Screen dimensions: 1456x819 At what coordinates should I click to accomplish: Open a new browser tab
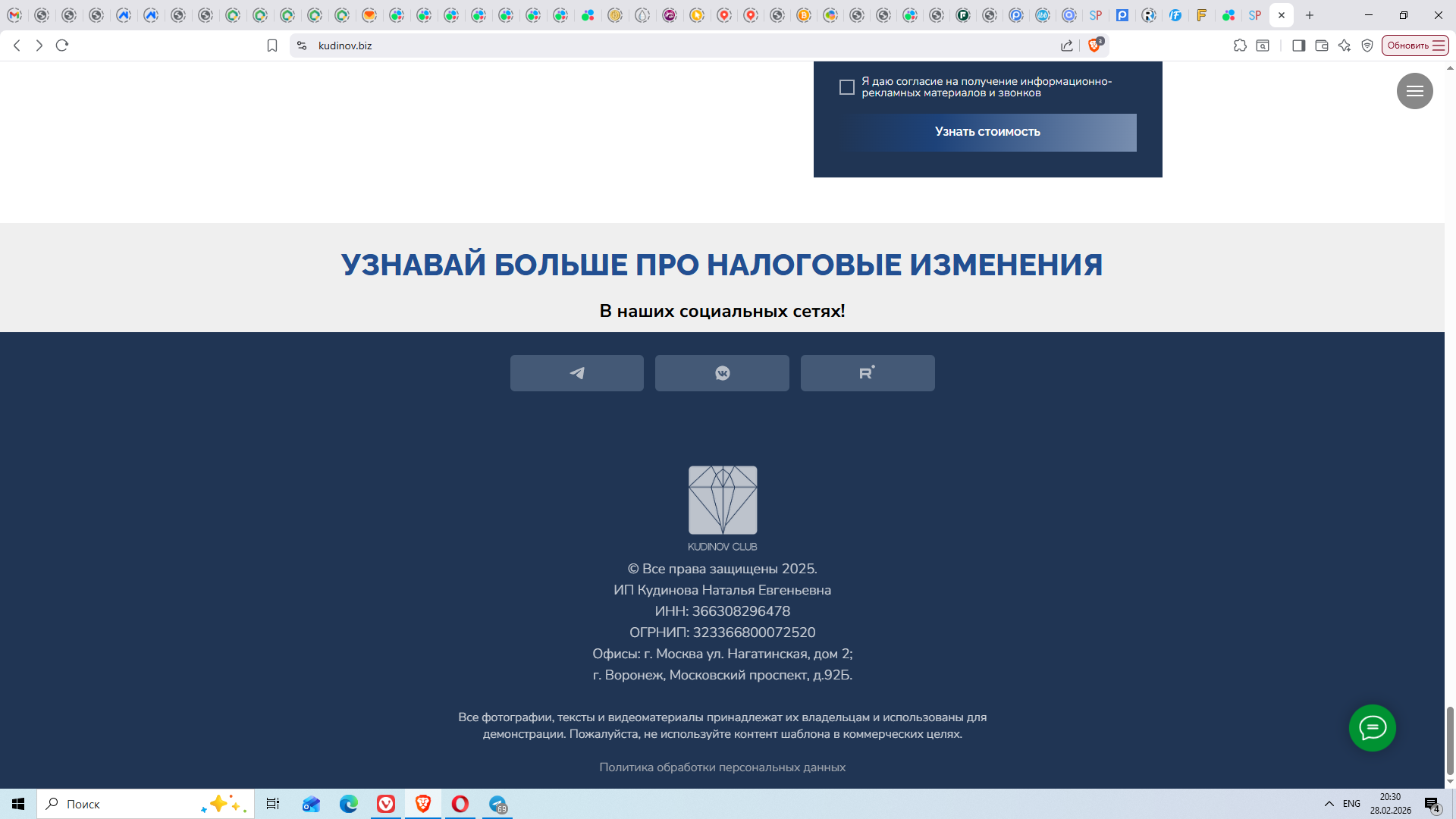[1310, 15]
